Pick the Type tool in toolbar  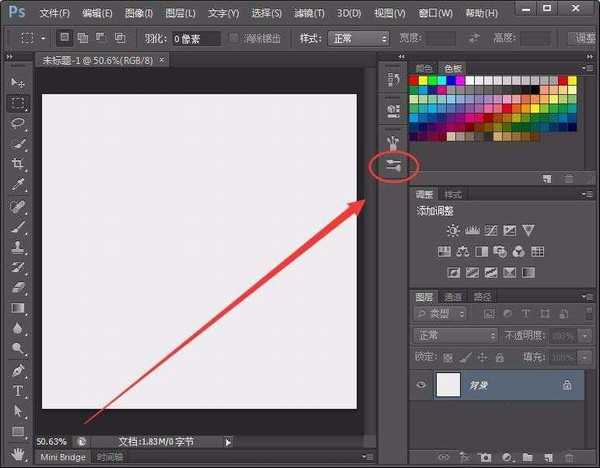pyautogui.click(x=18, y=390)
